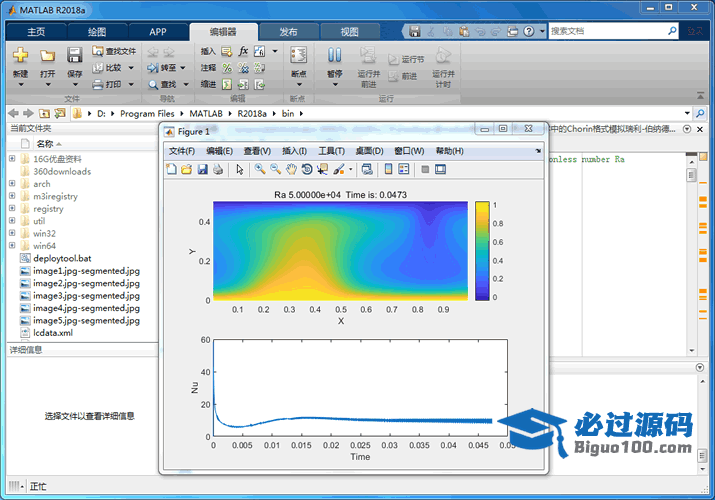Click the Link Plot icon in Figure 1
715x500 pixels.
tap(367, 170)
